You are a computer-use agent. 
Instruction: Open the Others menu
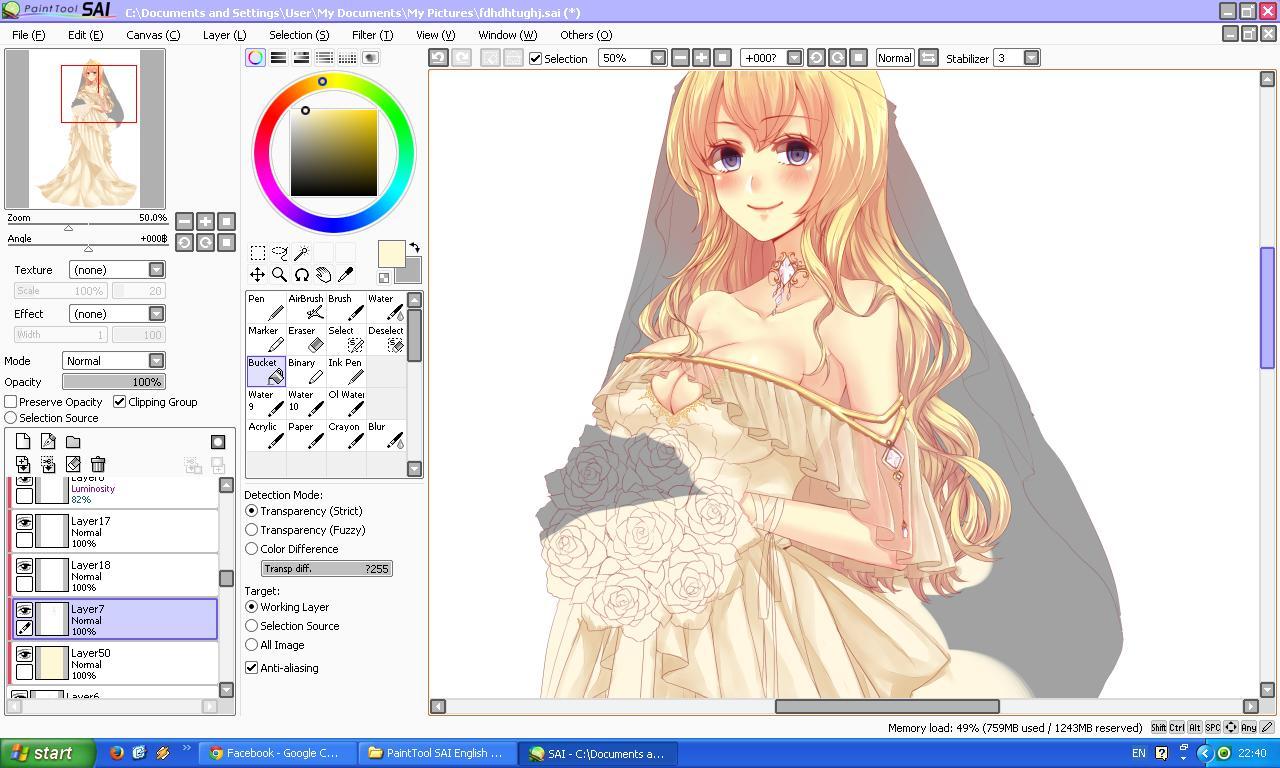[x=586, y=35]
